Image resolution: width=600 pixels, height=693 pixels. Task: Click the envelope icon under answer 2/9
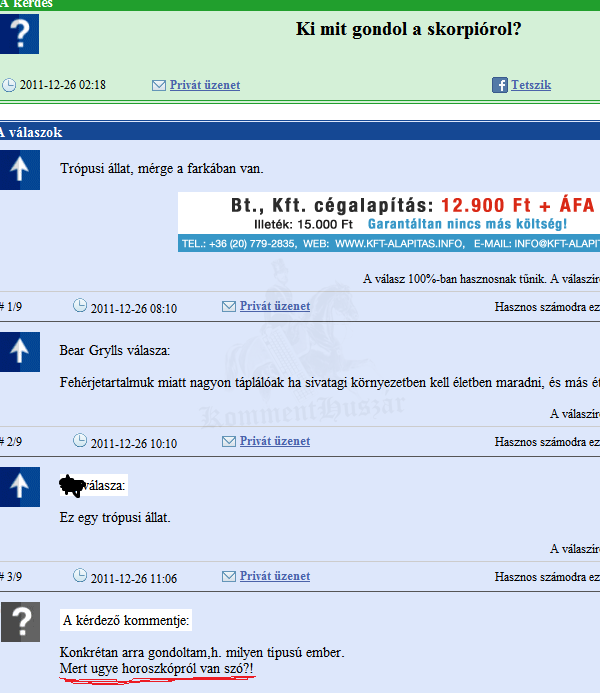pyautogui.click(x=228, y=441)
